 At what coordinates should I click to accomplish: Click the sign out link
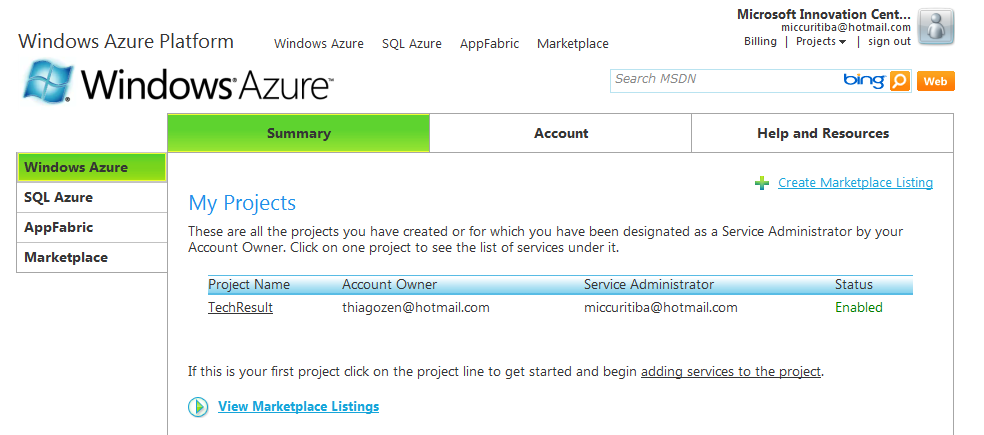click(889, 41)
